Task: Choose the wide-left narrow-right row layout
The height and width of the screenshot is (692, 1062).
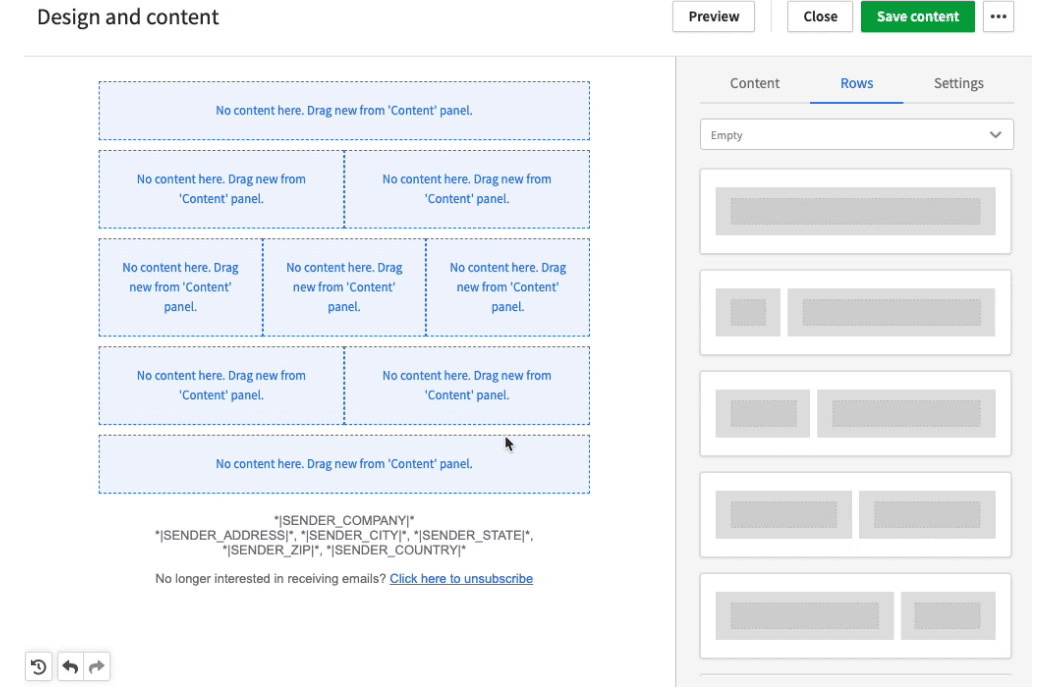Action: [855, 615]
